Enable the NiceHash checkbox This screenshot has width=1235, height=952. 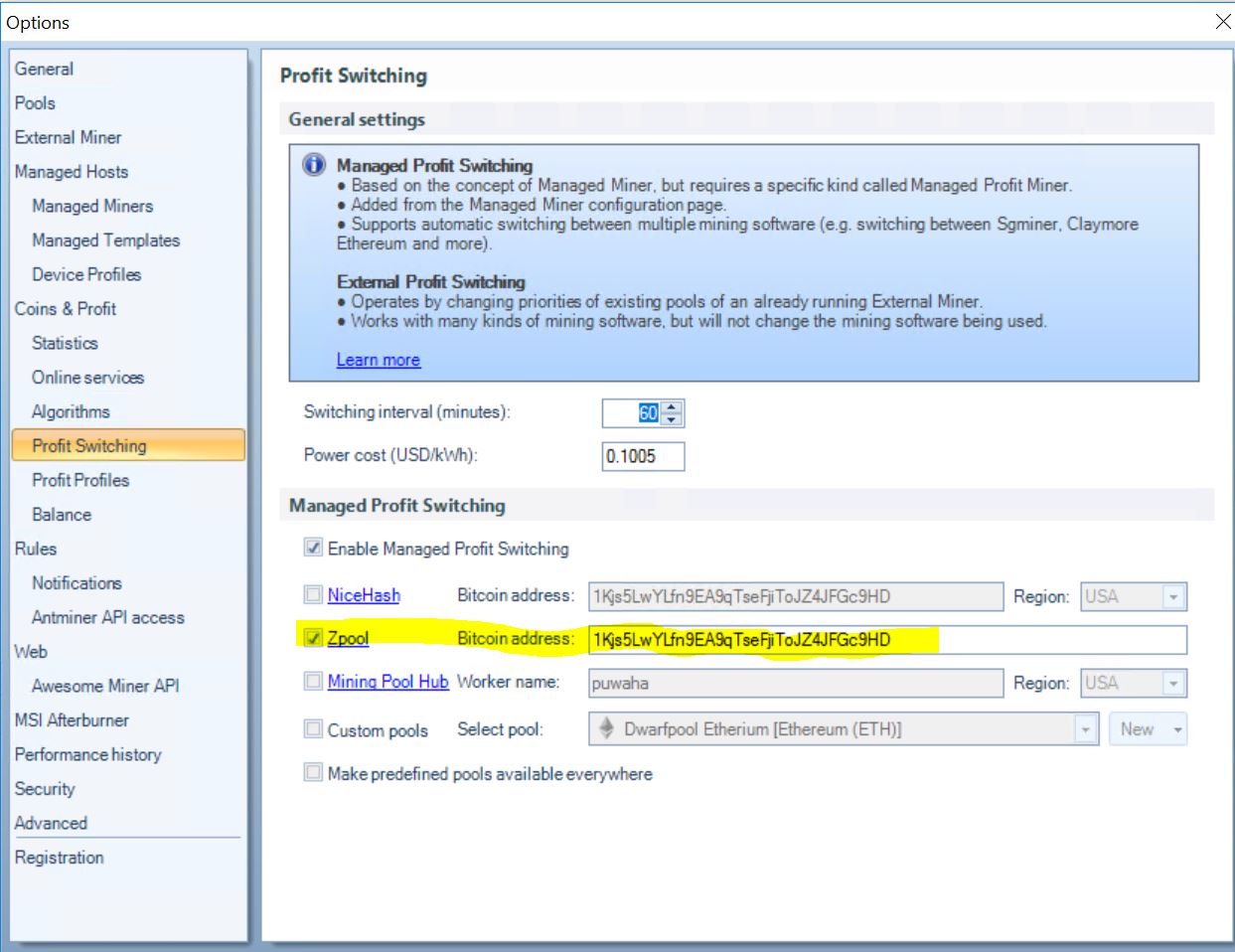coord(313,594)
